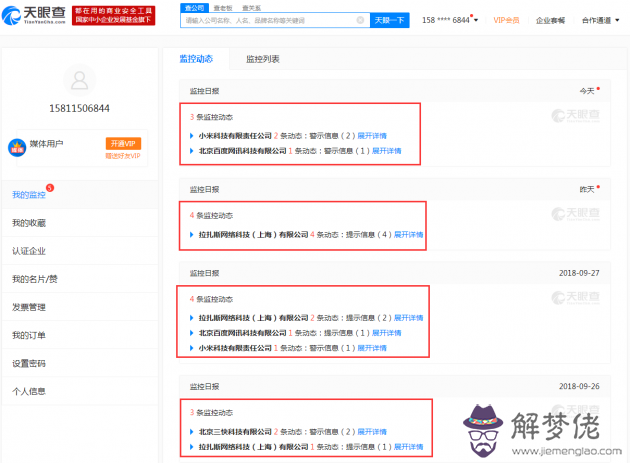This screenshot has width=630, height=463.
Task: Click the 赠送好友VIP link
Action: click(123, 156)
